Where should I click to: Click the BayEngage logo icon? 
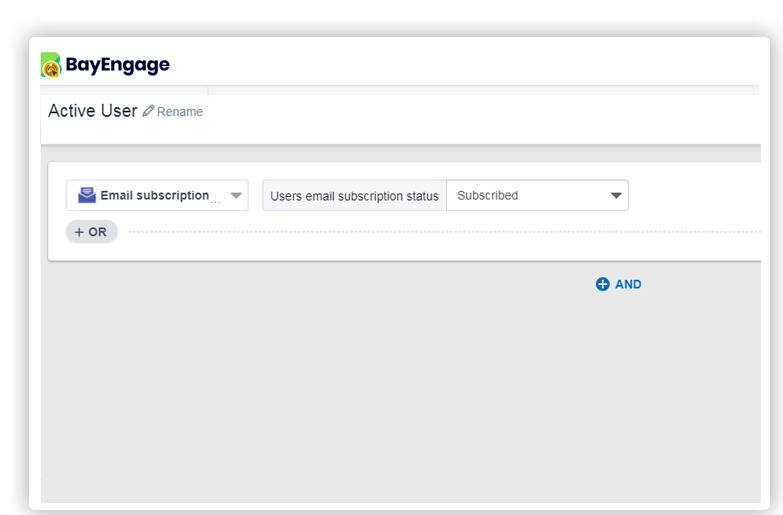(50, 65)
